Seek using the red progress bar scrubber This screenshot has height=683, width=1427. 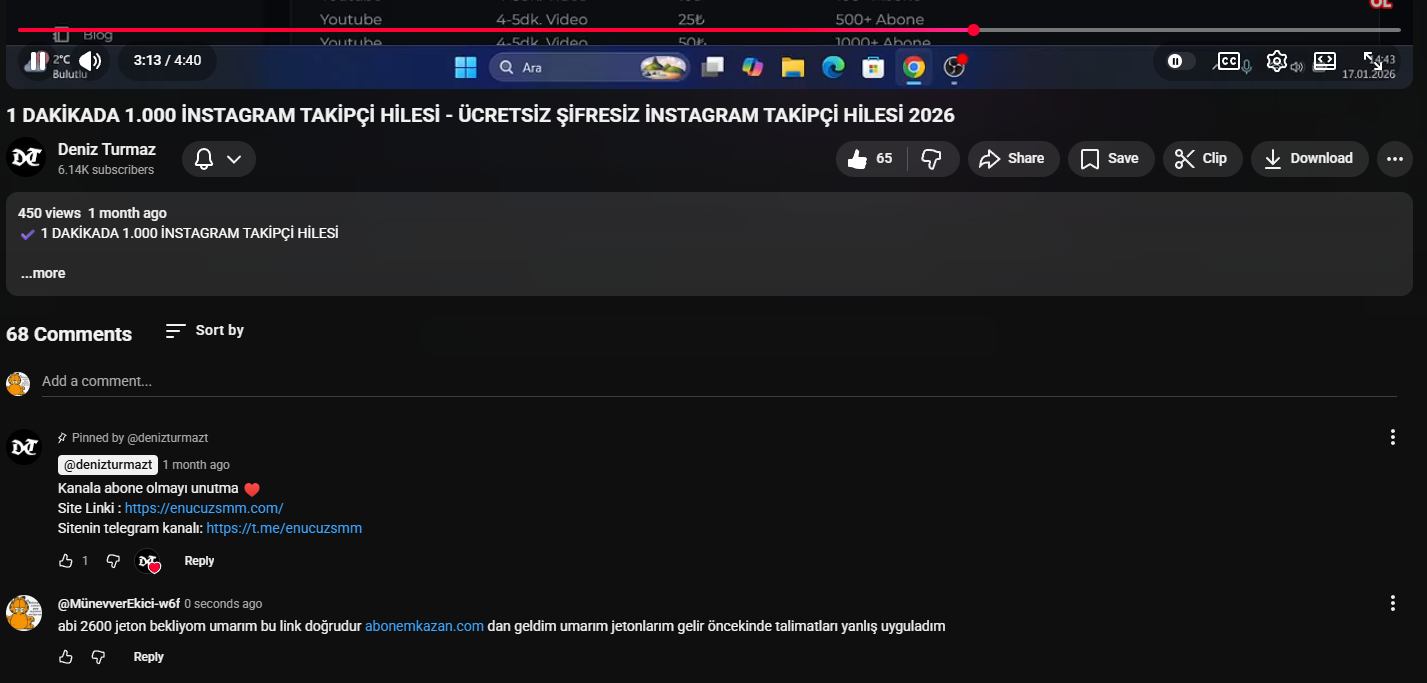[974, 30]
